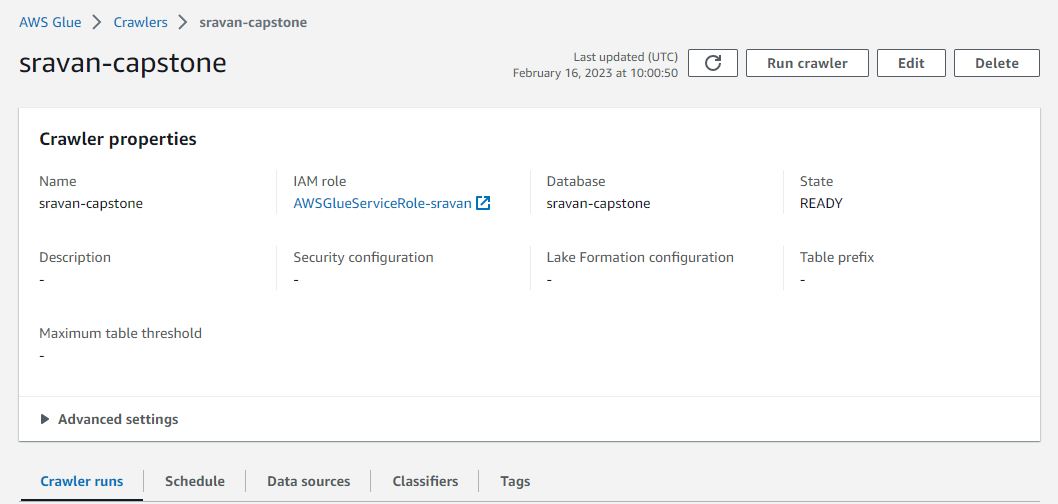Expand the Advanced settings section
The image size is (1058, 504).
tap(109, 419)
